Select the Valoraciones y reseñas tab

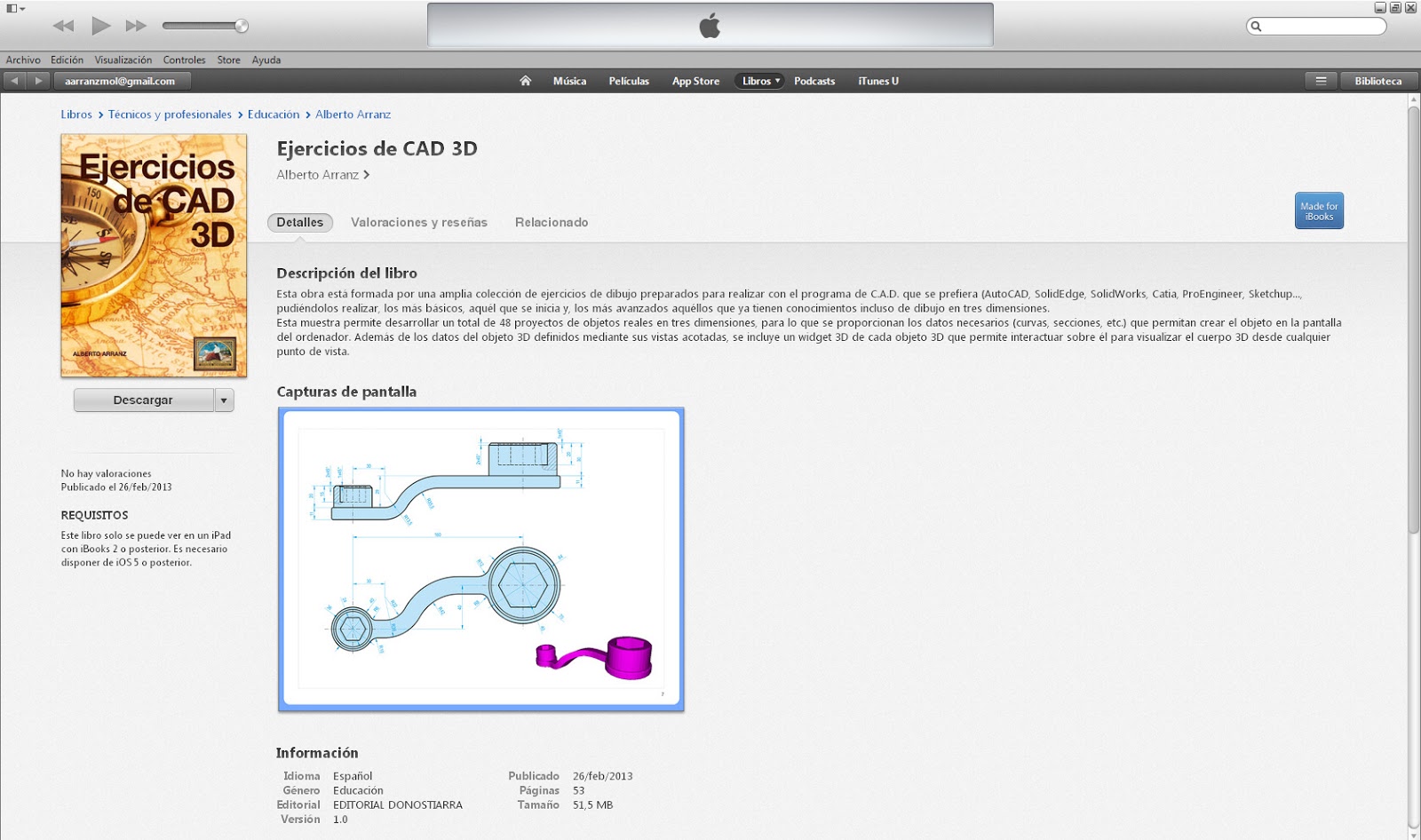pyautogui.click(x=419, y=223)
